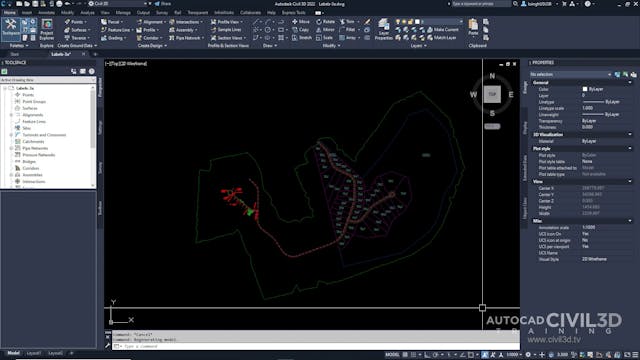Open the Active Drawing View dropdown
640x360 pixels.
tap(48, 80)
